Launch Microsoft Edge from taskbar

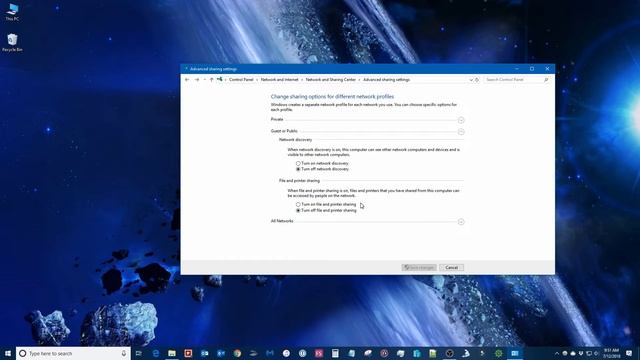156,353
